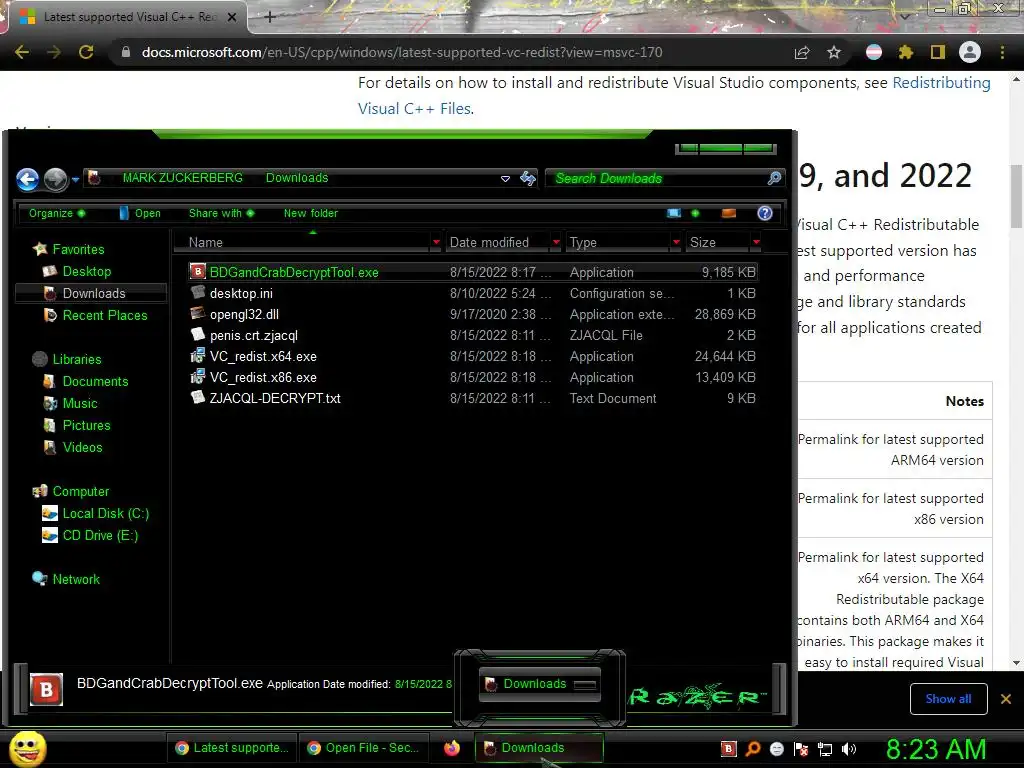Sort files by Size column

click(x=703, y=242)
